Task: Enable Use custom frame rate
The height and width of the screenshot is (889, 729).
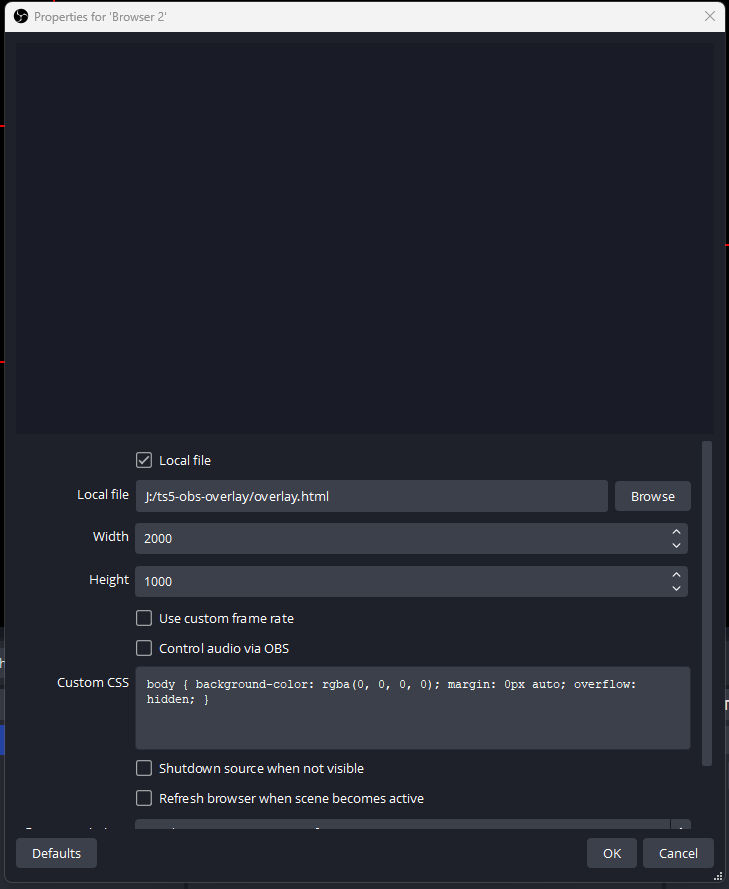Action: (144, 618)
